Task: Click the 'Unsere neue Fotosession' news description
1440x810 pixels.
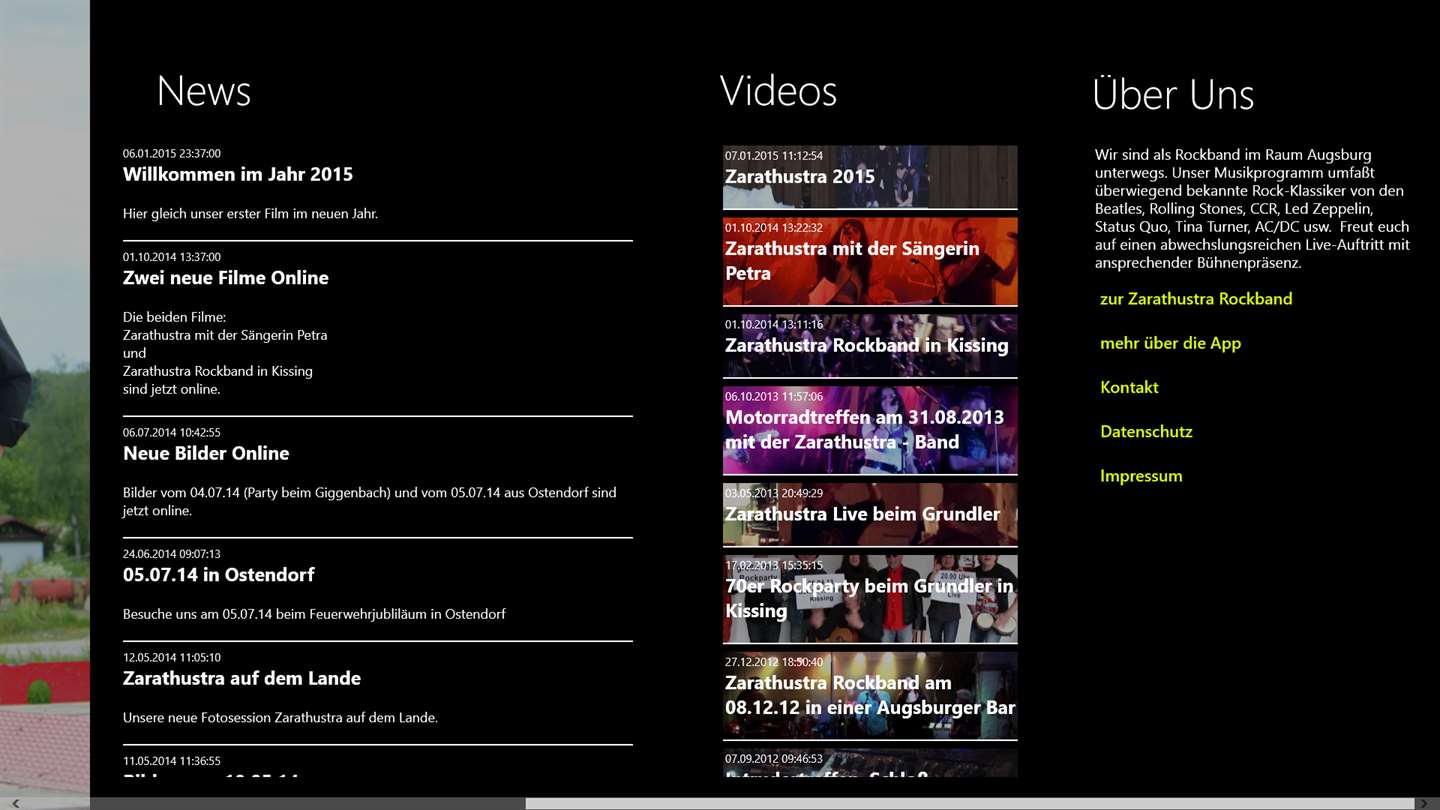Action: tap(280, 717)
